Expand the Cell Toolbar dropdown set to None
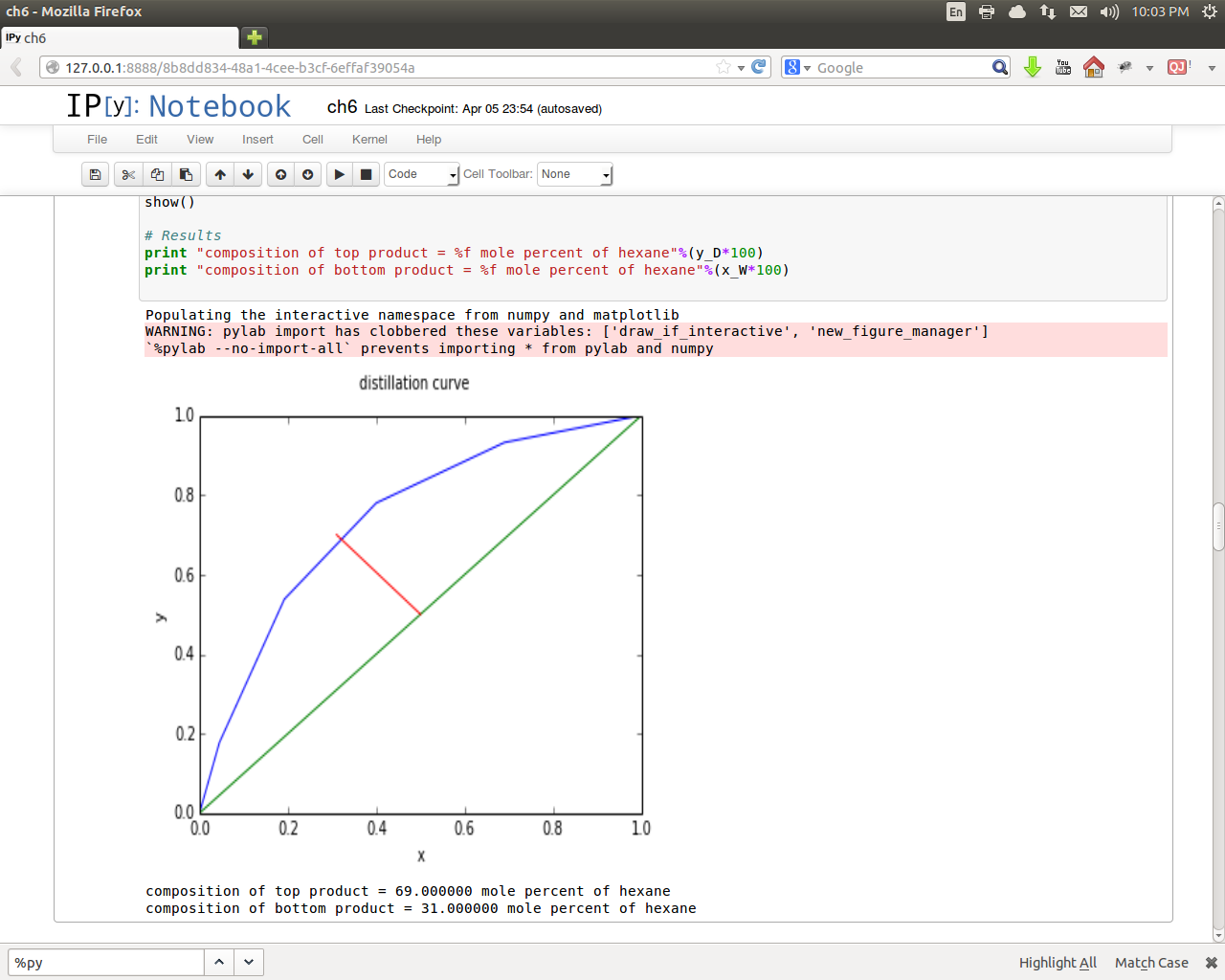 pos(574,174)
